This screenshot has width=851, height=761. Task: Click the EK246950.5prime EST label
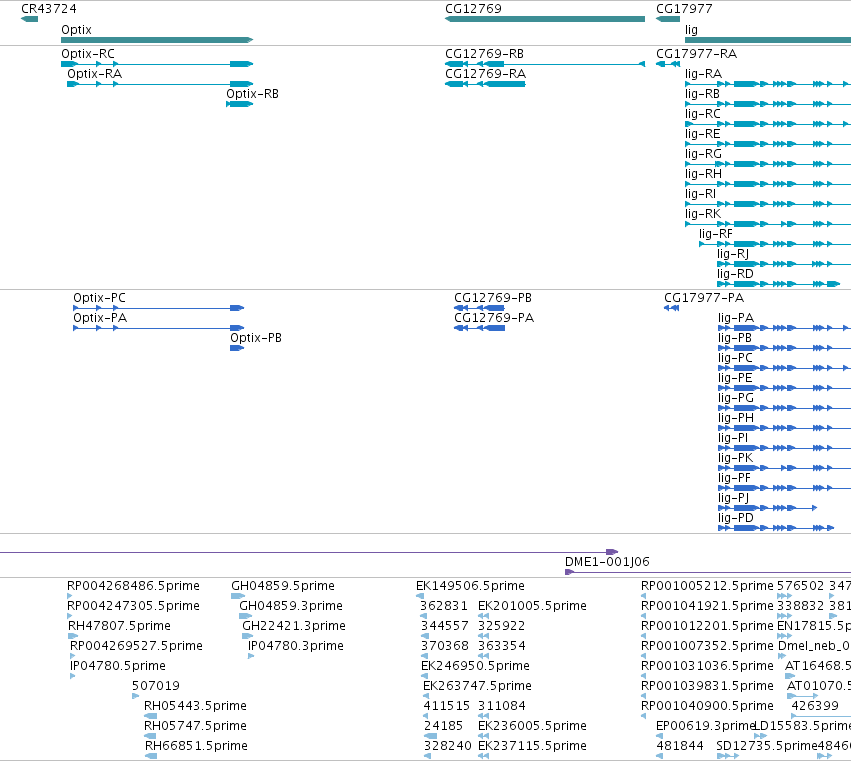pos(475,666)
